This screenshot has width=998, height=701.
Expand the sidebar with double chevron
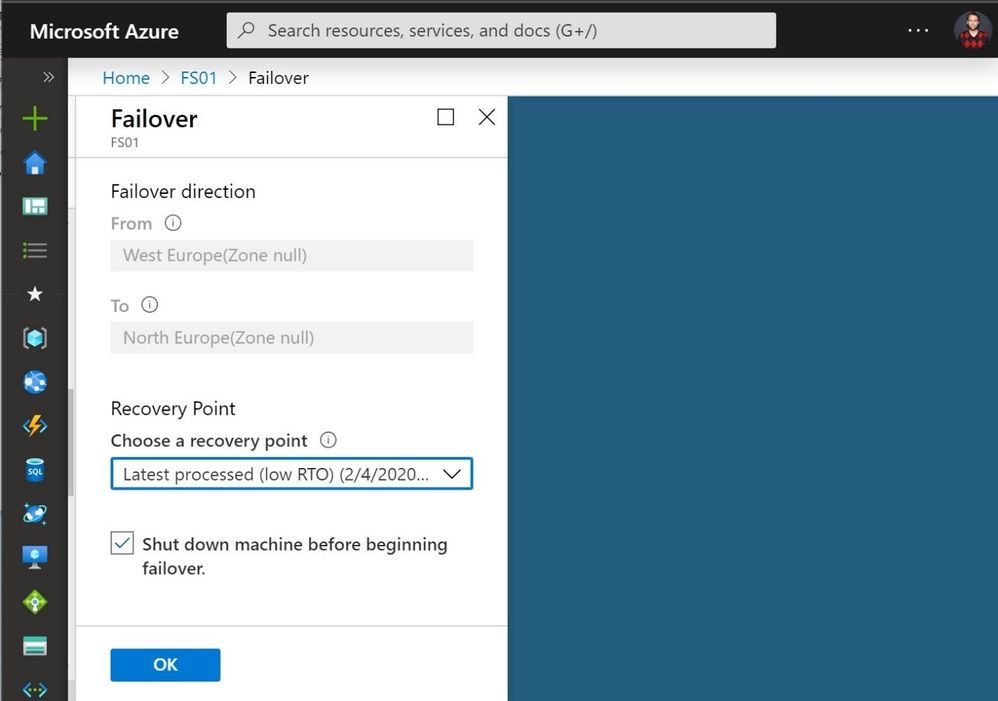[x=48, y=77]
